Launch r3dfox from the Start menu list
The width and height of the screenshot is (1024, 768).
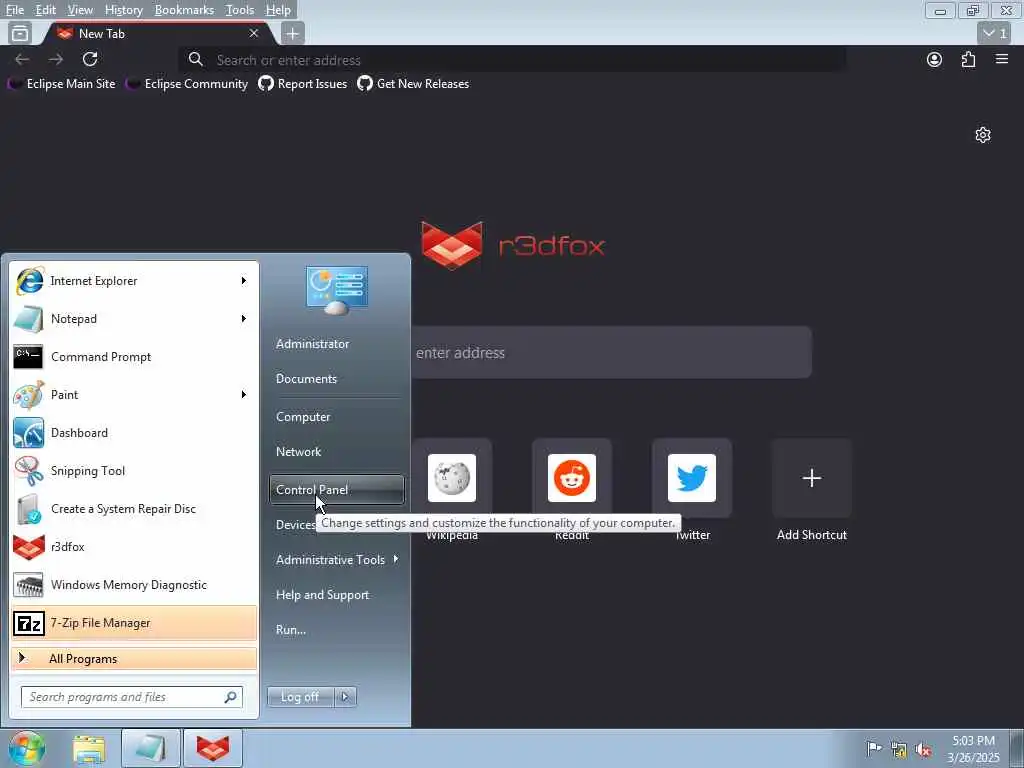tap(134, 547)
